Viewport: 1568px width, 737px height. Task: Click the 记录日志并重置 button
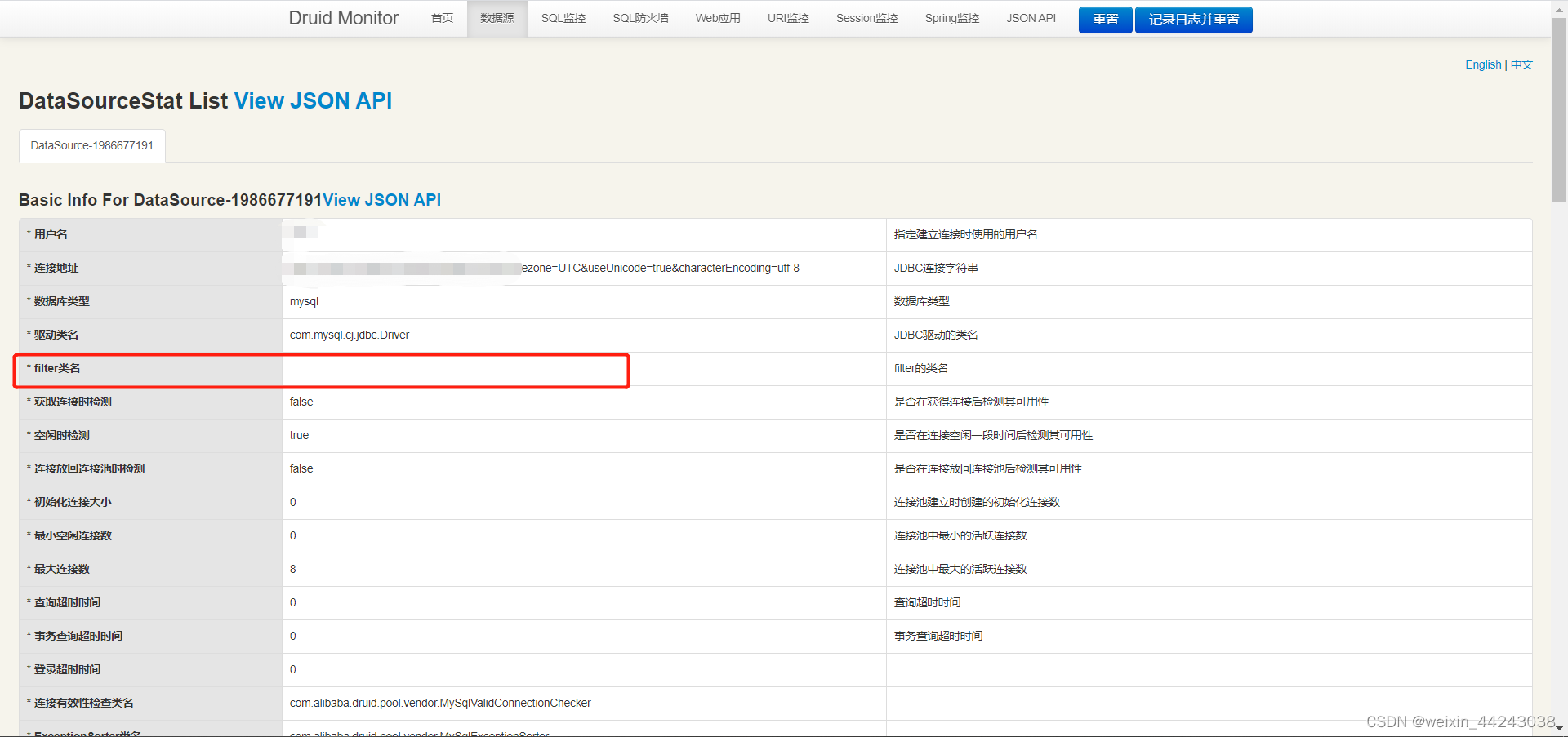(1193, 19)
